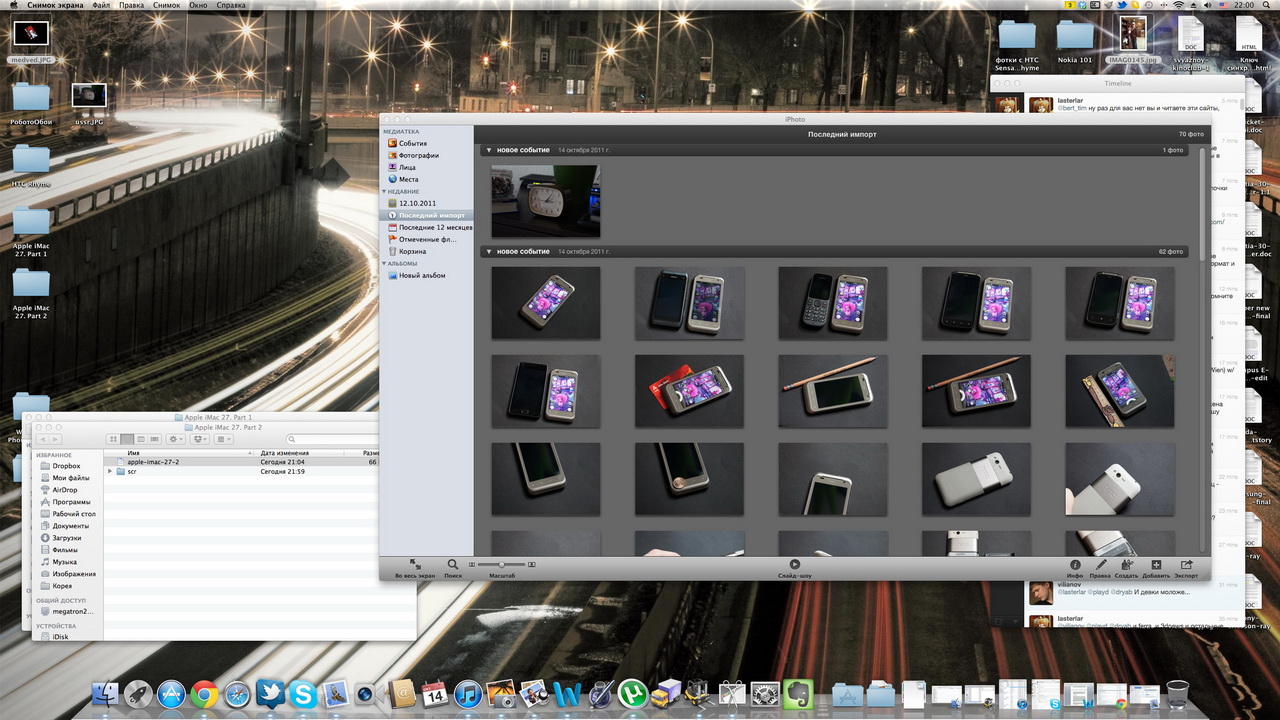Adjust the Масштаб zoom slider in iPhoto

502,565
